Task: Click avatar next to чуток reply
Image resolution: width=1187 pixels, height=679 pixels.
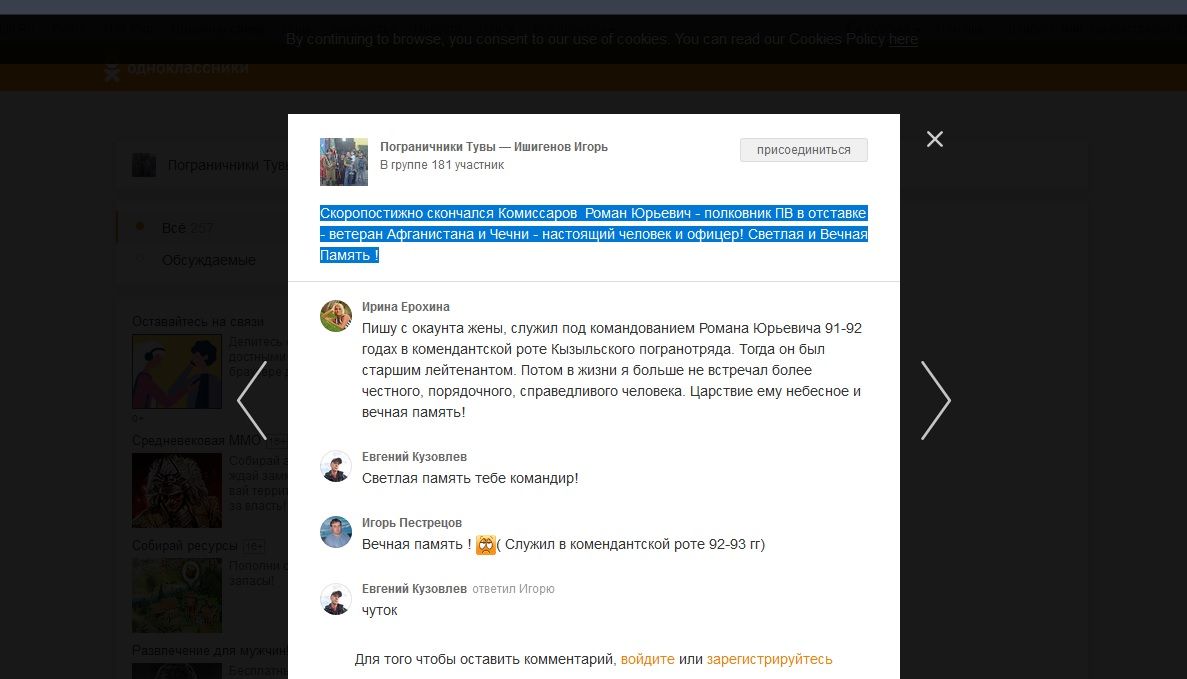Action: [336, 598]
